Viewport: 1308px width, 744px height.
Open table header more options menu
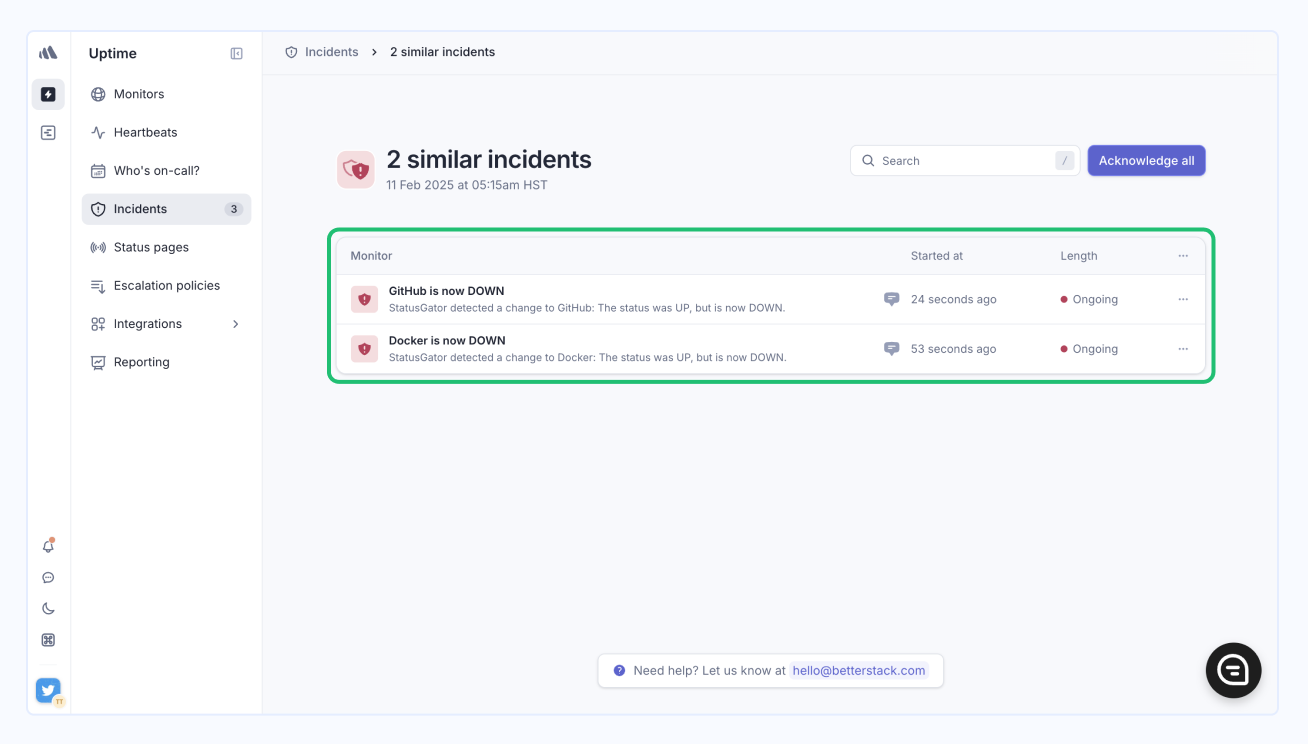[x=1183, y=256]
